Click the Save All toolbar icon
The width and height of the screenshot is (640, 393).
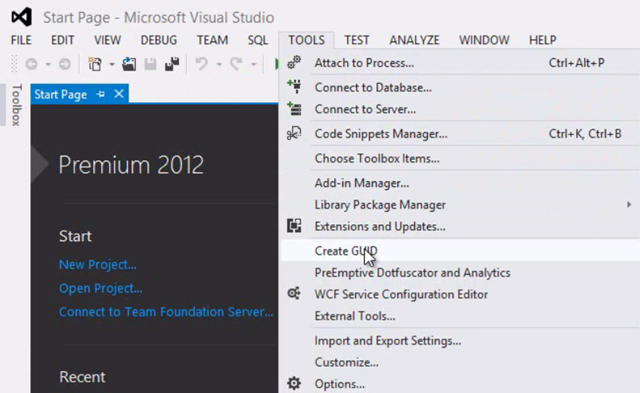(x=172, y=64)
